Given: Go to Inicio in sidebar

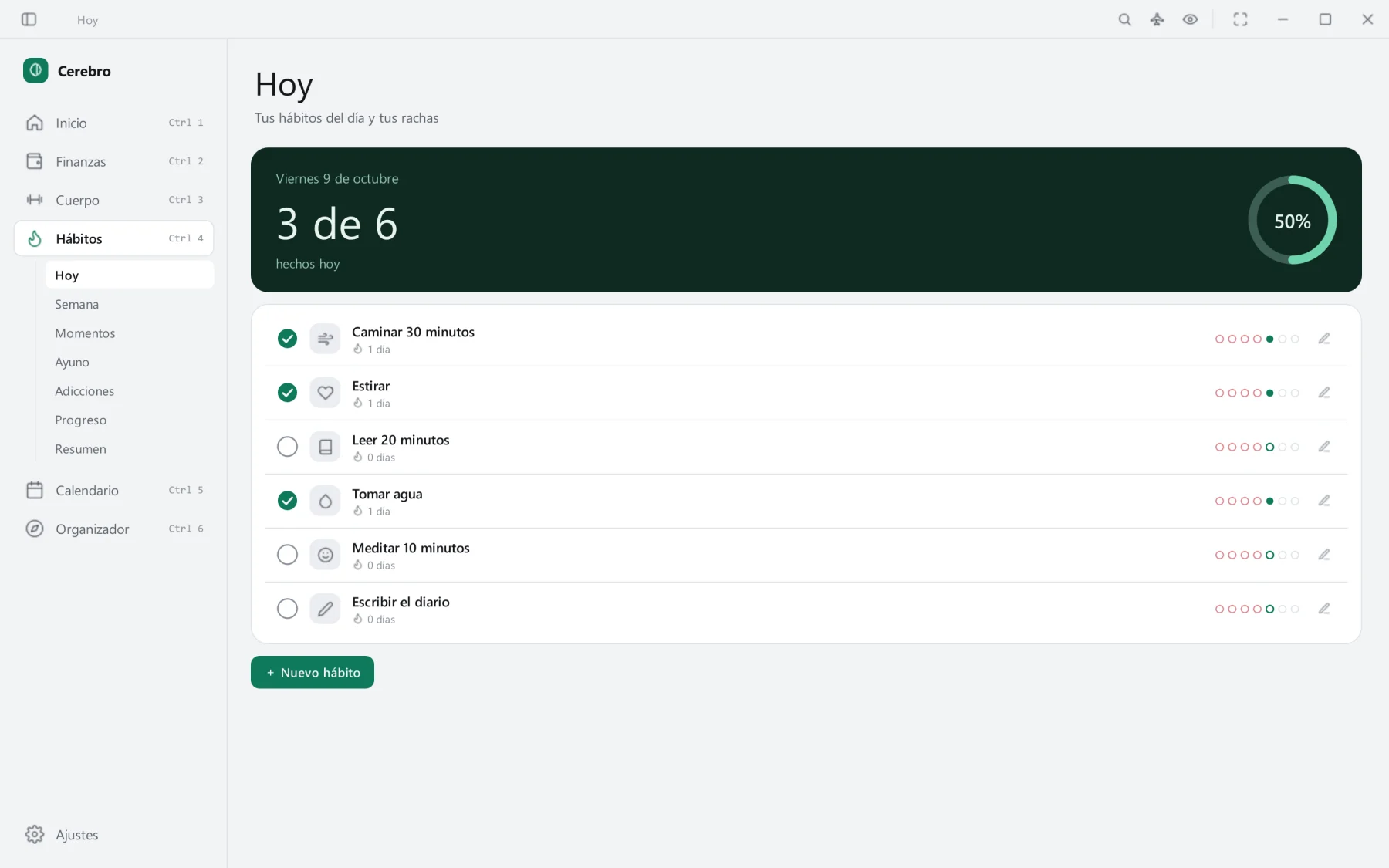Looking at the screenshot, I should (113, 123).
